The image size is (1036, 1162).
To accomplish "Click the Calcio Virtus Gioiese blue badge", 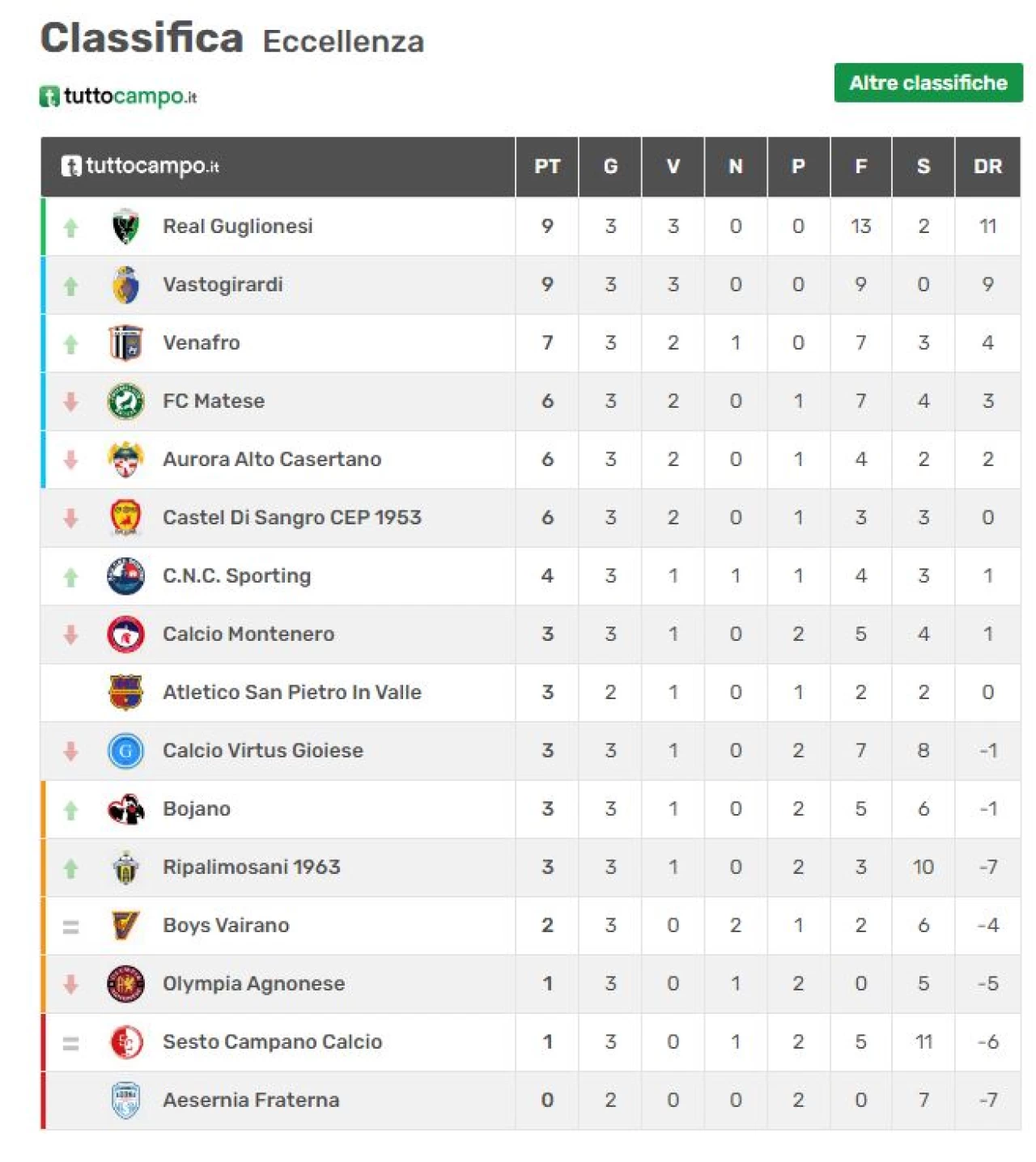I will click(x=125, y=751).
